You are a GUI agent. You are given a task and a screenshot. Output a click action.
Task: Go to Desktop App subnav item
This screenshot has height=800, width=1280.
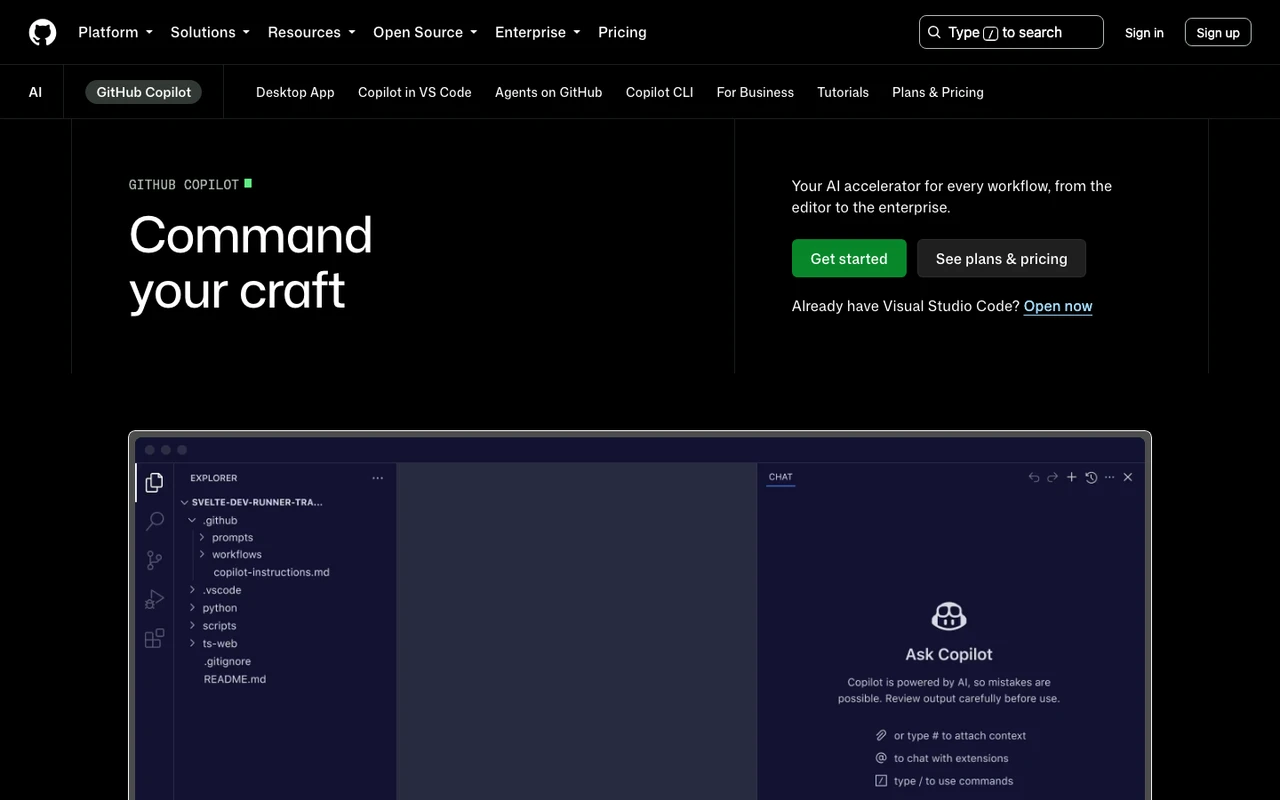pyautogui.click(x=295, y=92)
